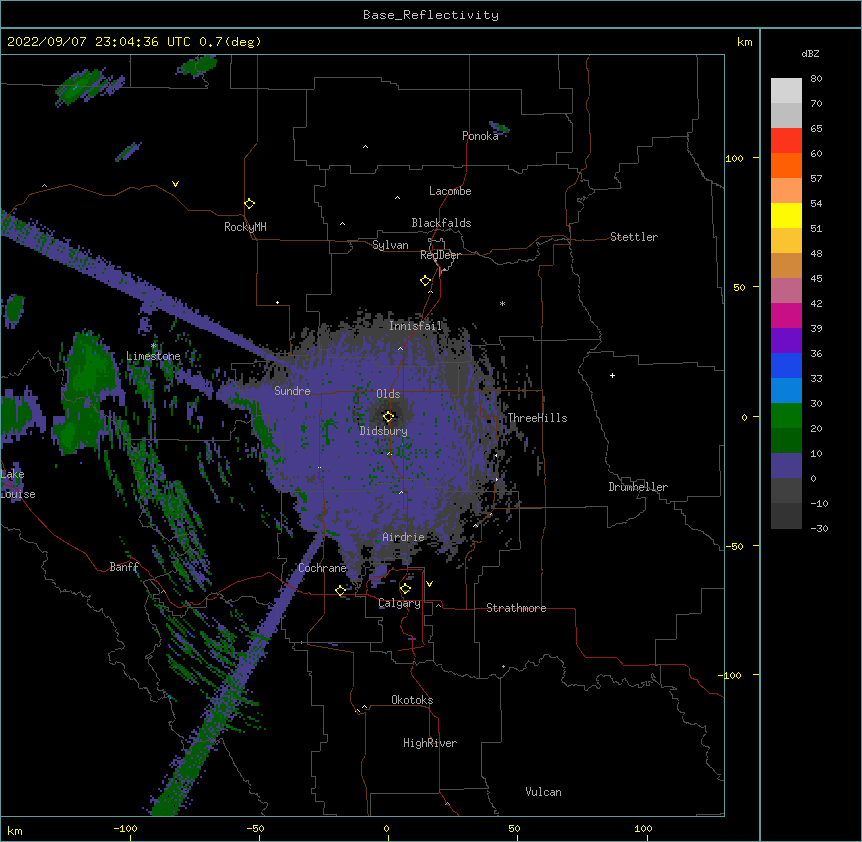Click the Airdrie city label
The width and height of the screenshot is (862, 842).
coord(403,537)
